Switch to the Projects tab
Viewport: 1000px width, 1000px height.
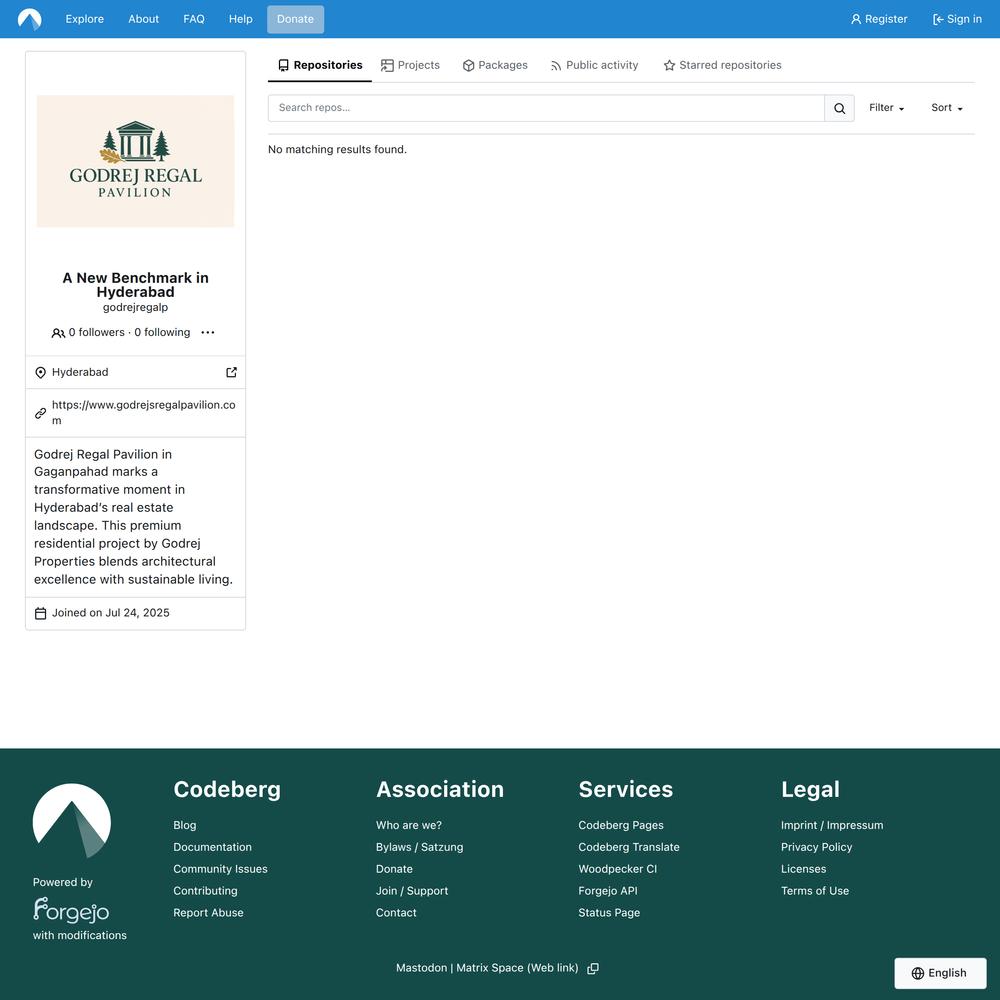point(410,65)
